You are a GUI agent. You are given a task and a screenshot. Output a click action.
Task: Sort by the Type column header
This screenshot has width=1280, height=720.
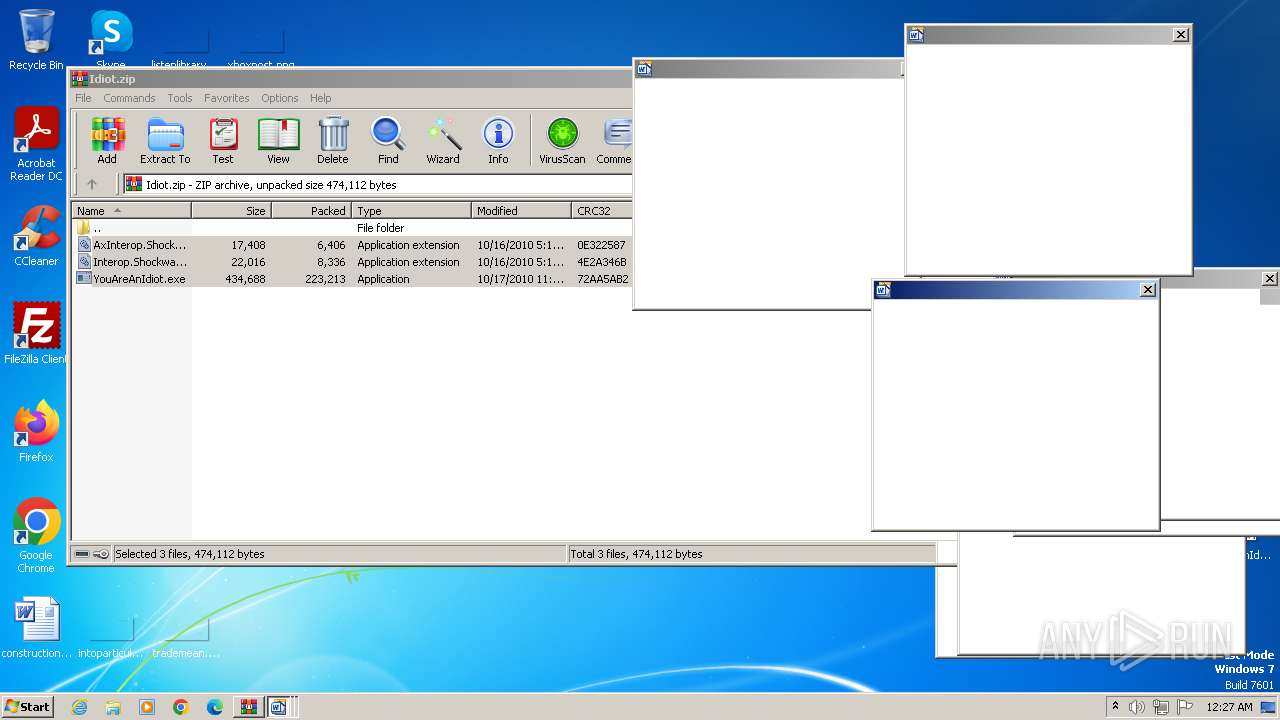click(412, 211)
